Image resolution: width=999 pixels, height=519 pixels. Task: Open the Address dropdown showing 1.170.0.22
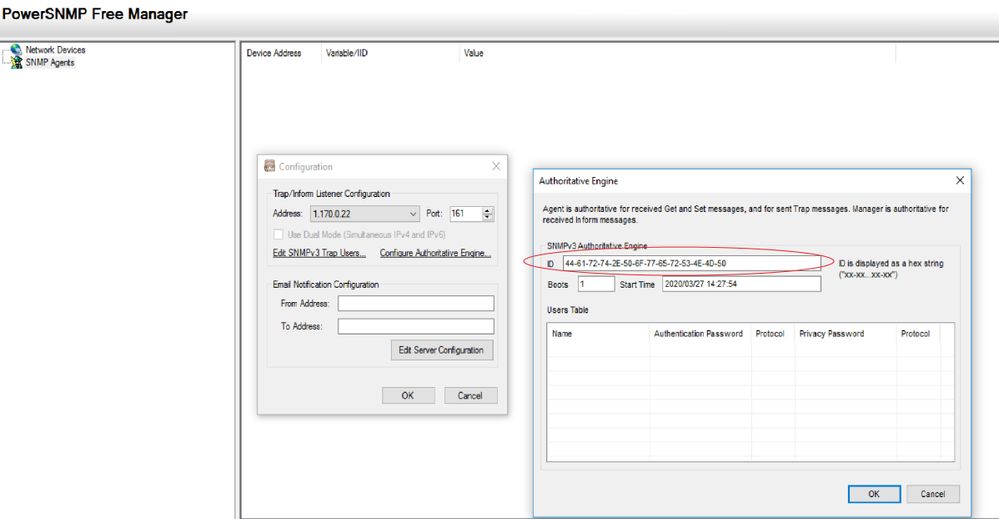(x=364, y=214)
